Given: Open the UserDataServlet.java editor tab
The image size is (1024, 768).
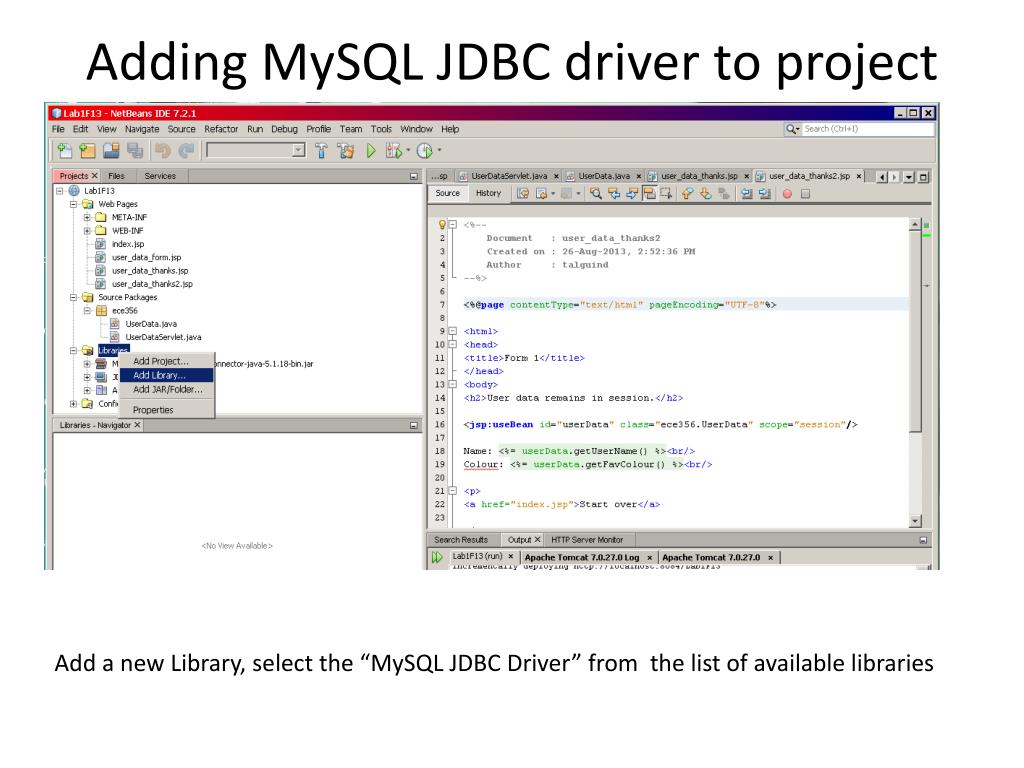Looking at the screenshot, I should (x=509, y=176).
